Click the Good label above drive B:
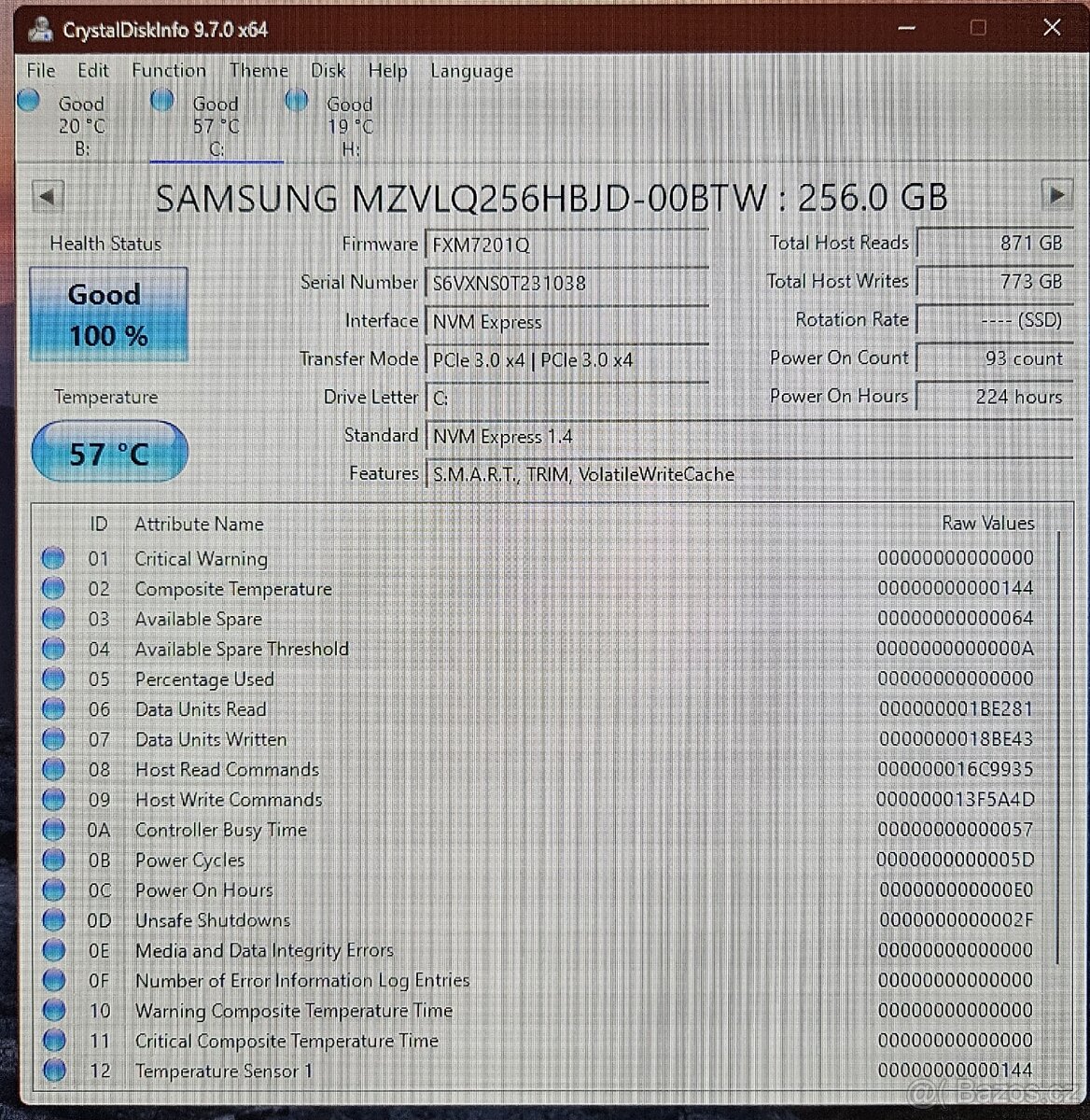Screen dimensions: 1090x1120 tap(80, 105)
